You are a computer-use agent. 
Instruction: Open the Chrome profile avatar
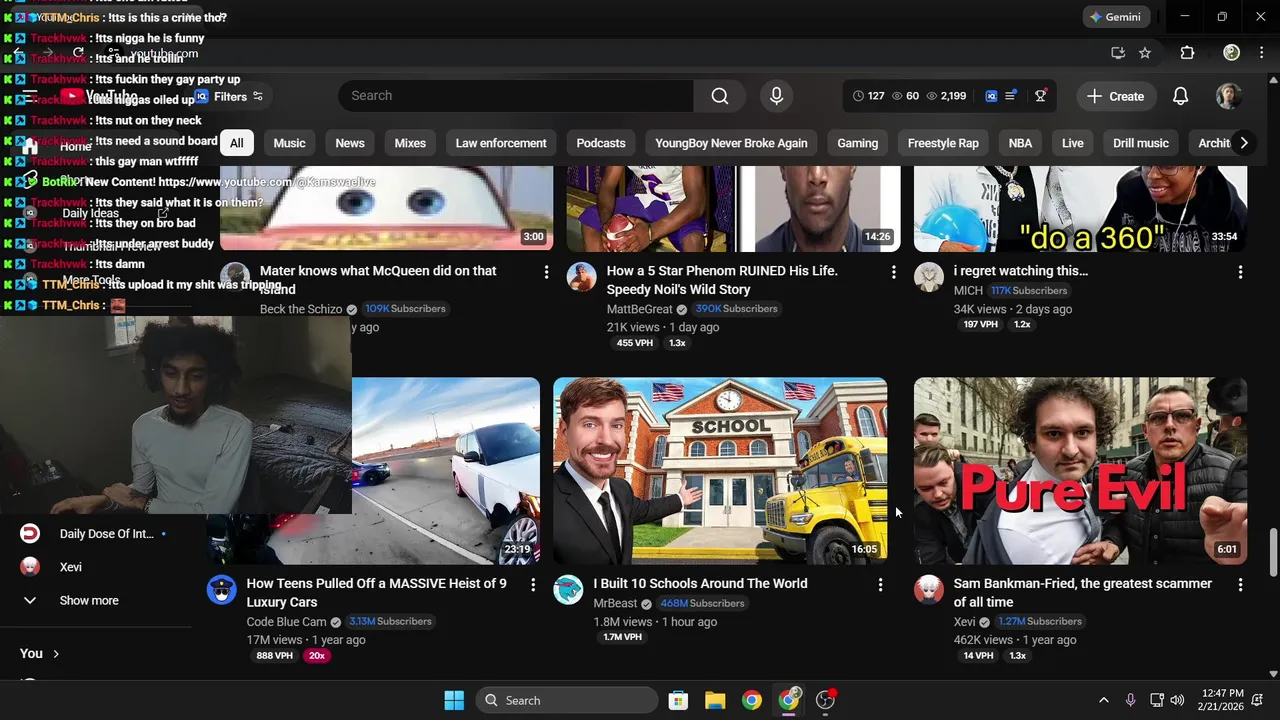1232,53
